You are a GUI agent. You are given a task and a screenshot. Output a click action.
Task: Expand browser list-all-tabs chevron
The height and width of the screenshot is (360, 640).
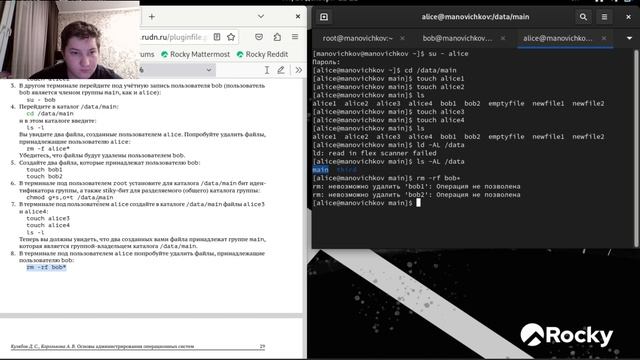tap(261, 16)
